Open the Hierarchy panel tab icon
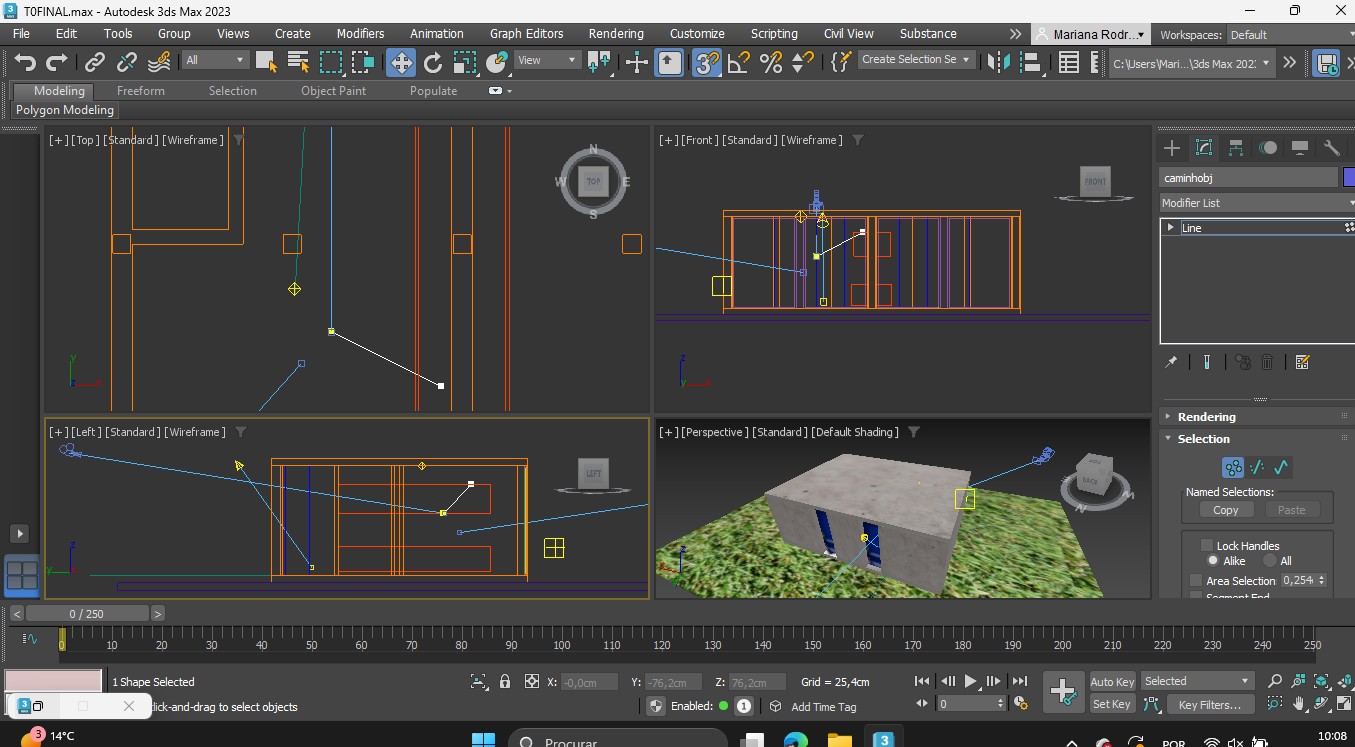This screenshot has width=1355, height=747. (x=1236, y=148)
